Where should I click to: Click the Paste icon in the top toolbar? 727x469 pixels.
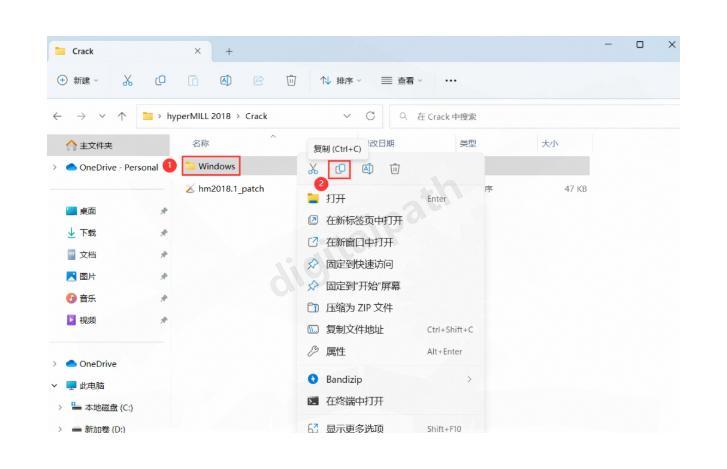point(193,81)
